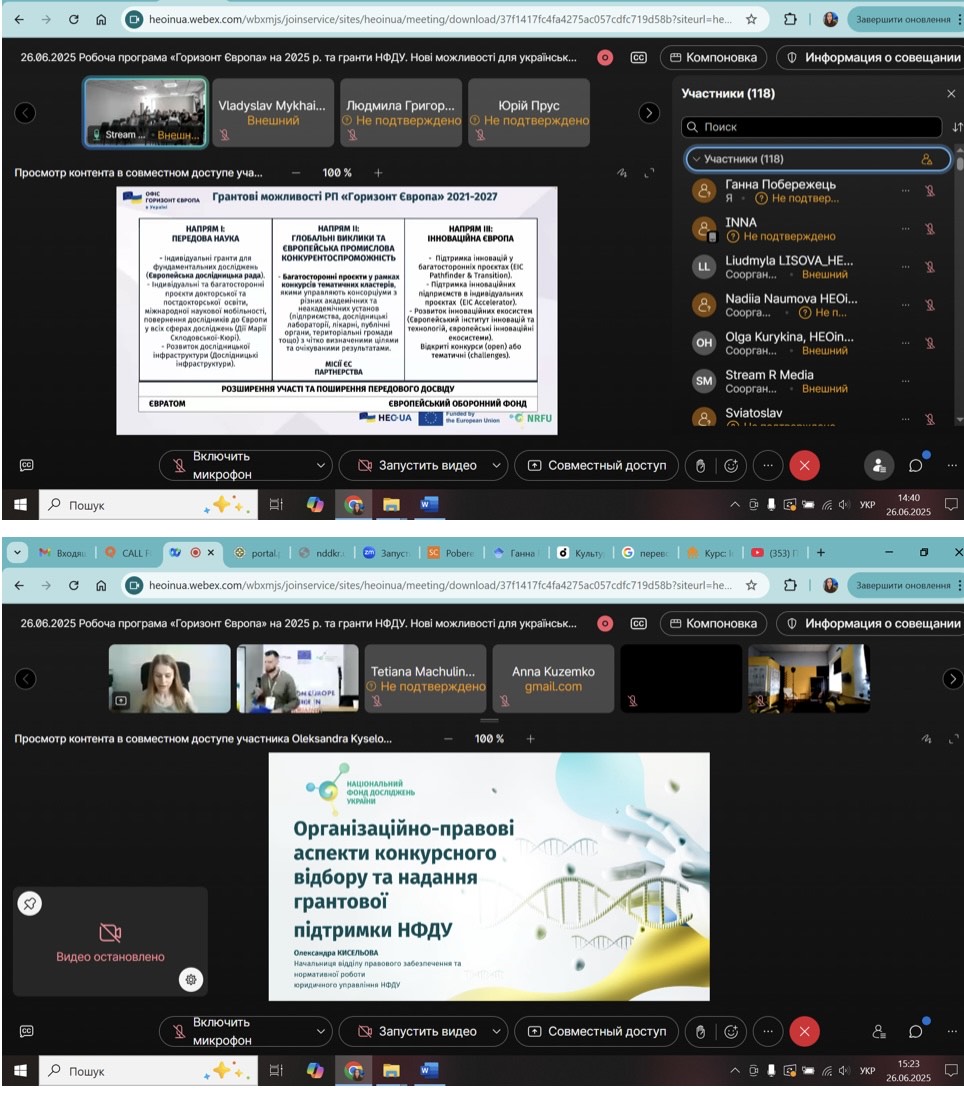Screen dimensions: 964x1117
Task: Open the three-dot menu for Olga Kurykina
Action: tap(906, 343)
